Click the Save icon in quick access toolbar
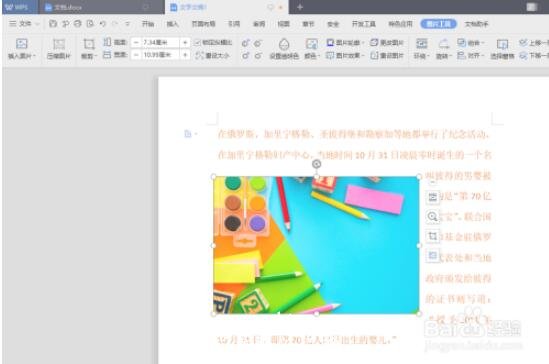Image resolution: width=549 pixels, height=364 pixels. pyautogui.click(x=53, y=23)
